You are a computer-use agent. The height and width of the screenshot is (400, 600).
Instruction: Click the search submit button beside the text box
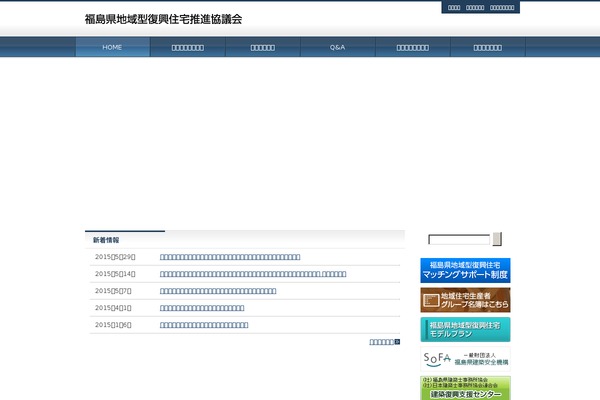[x=497, y=239]
